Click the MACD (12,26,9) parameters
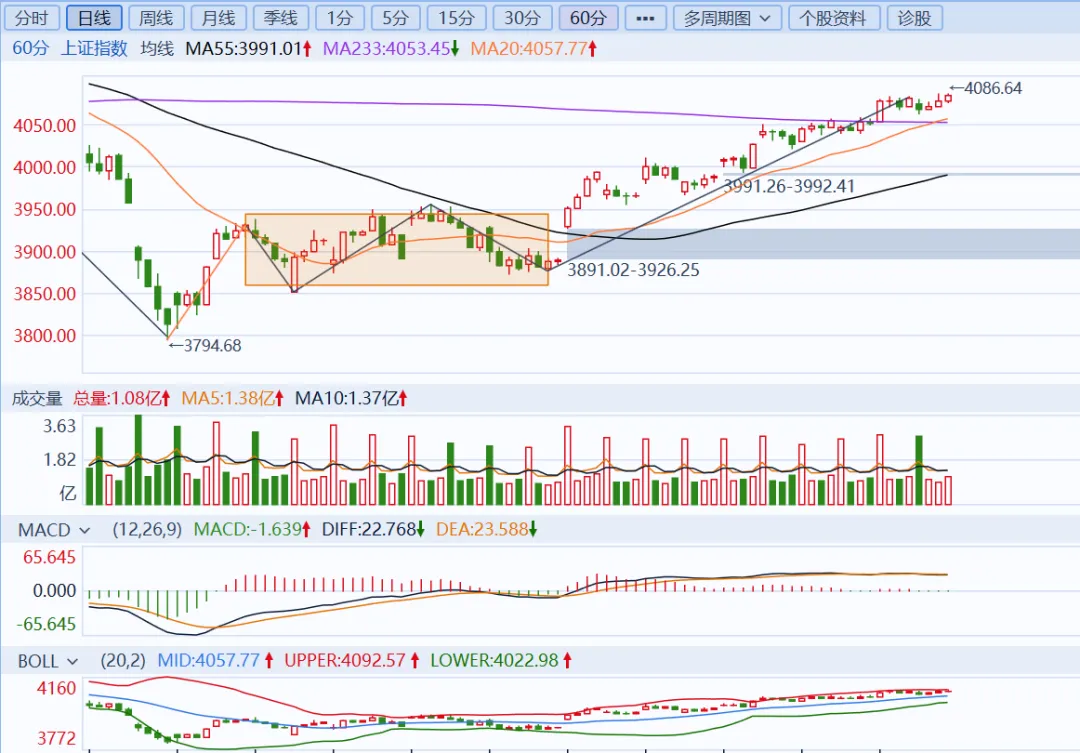This screenshot has width=1080, height=753. pyautogui.click(x=147, y=529)
